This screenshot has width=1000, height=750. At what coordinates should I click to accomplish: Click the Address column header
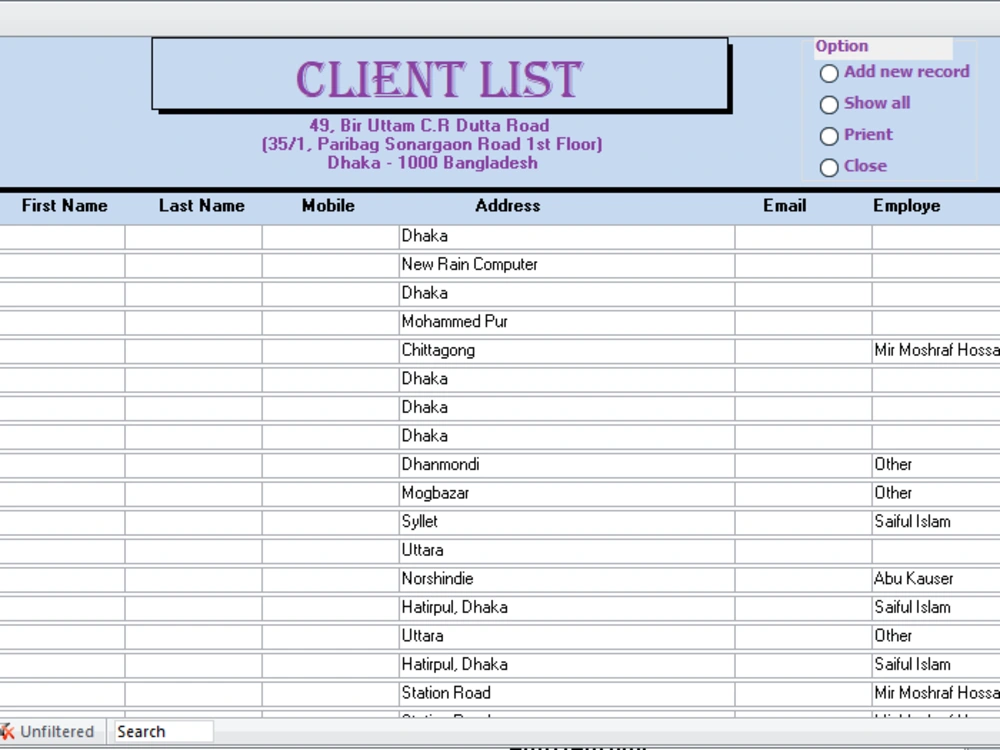pyautogui.click(x=508, y=205)
